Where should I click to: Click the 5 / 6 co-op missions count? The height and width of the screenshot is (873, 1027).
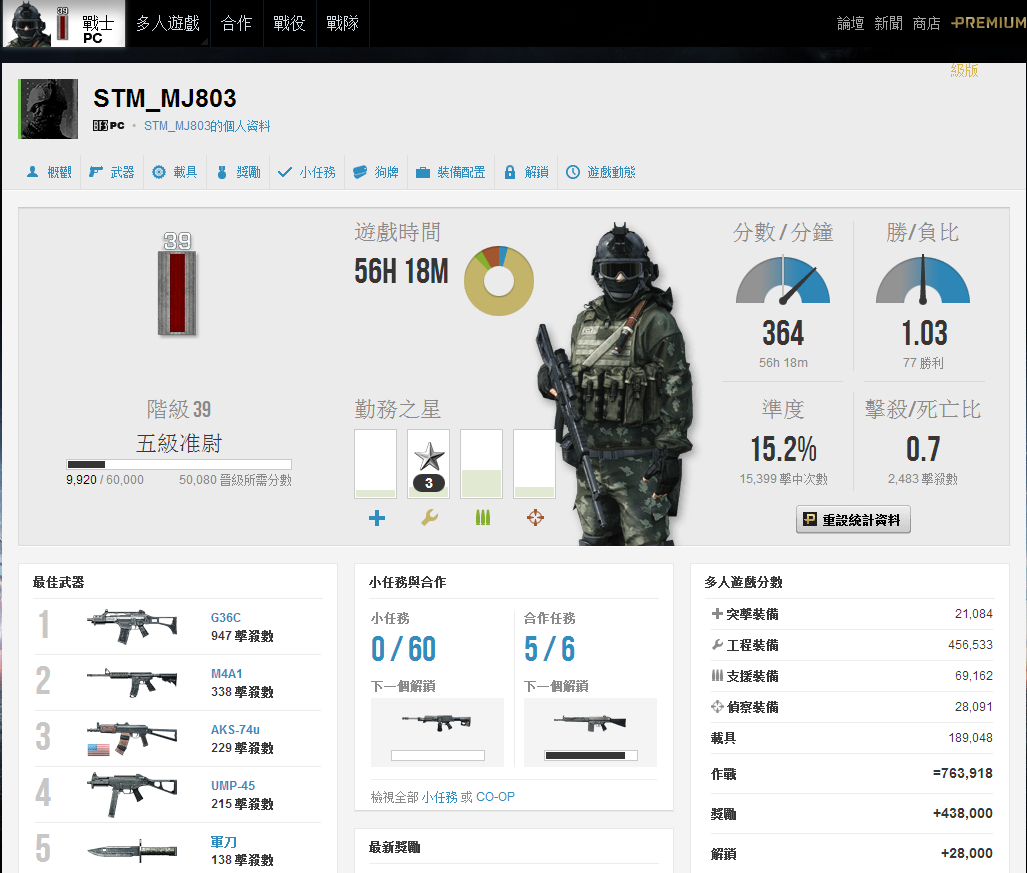click(x=550, y=649)
